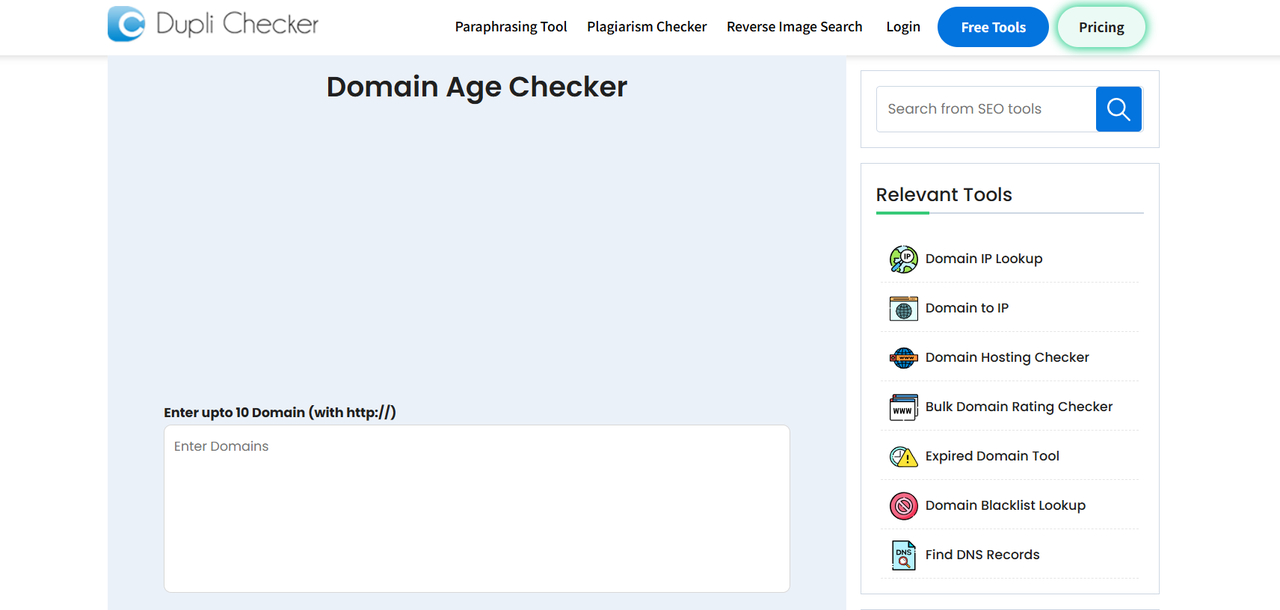Select the Domain Hosting Checker icon

point(903,357)
